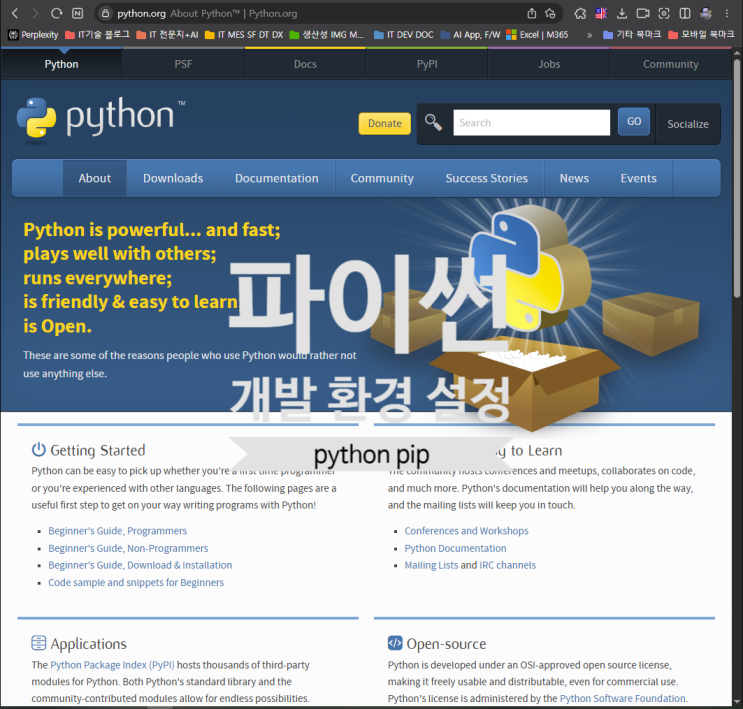743x709 pixels.
Task: Click the flag translate extension icon
Action: coord(601,13)
